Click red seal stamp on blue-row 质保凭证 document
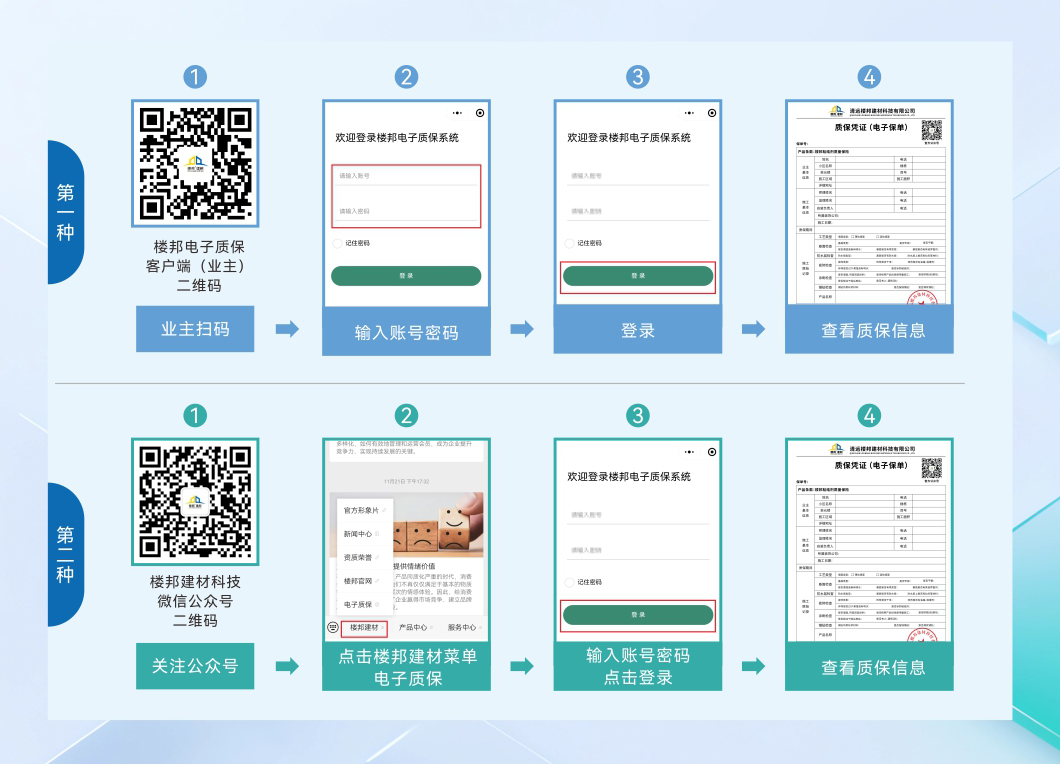1060x764 pixels. coord(923,297)
